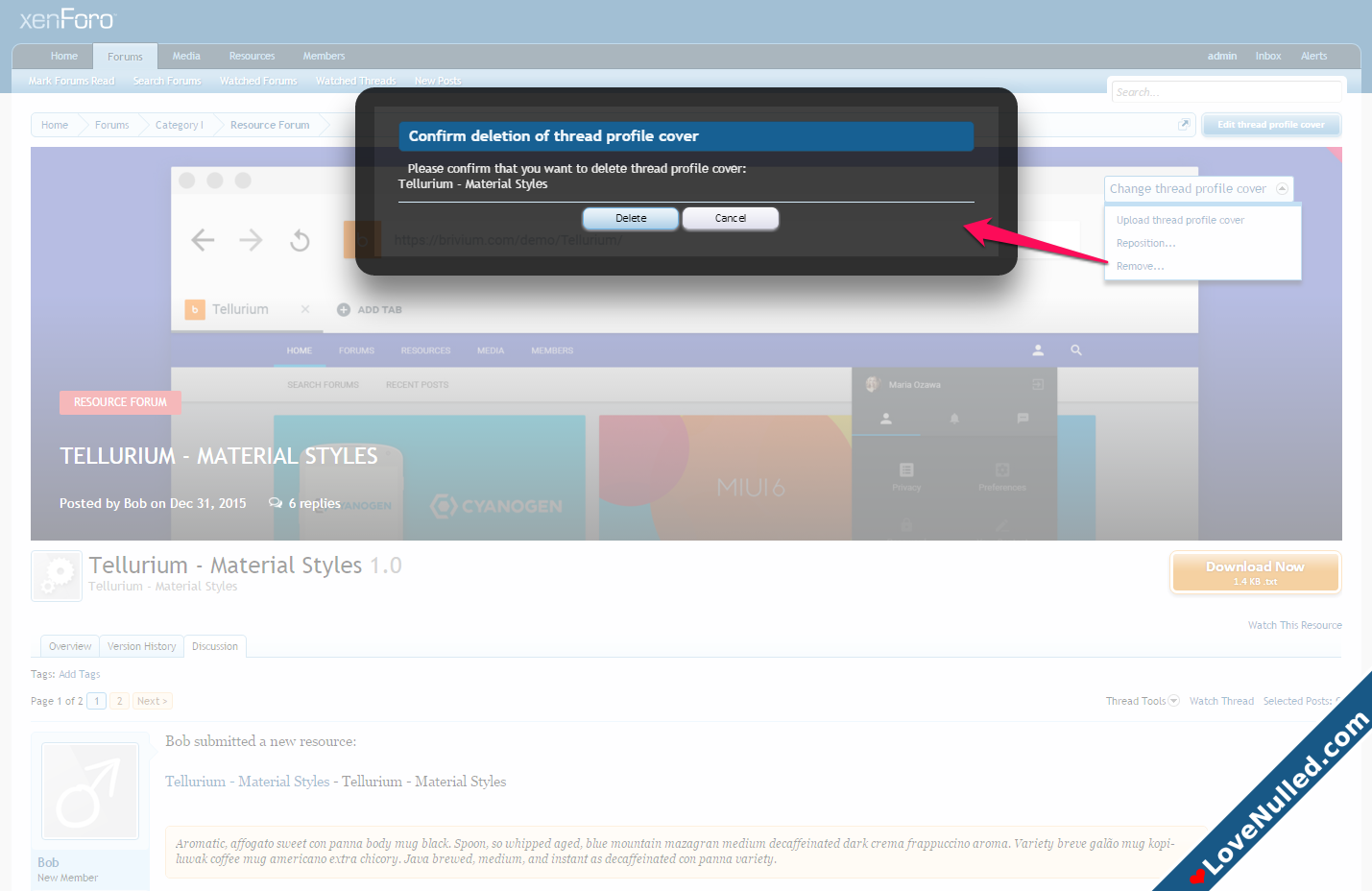Switch to the Forums navigation tab

pos(125,57)
